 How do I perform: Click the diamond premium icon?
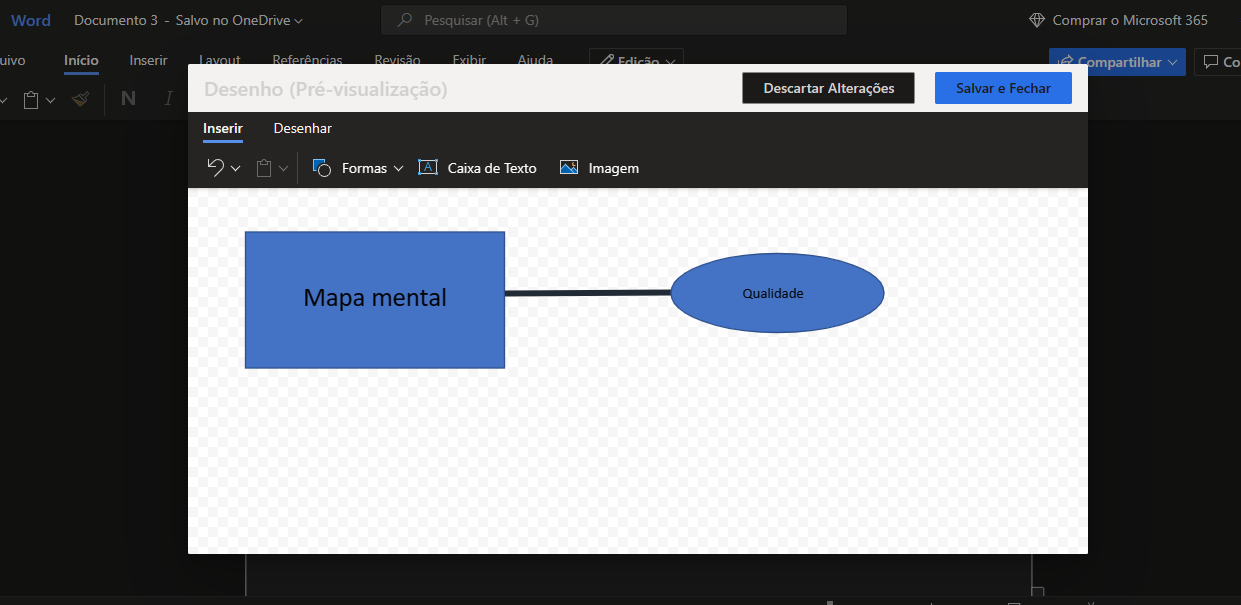tap(1037, 20)
